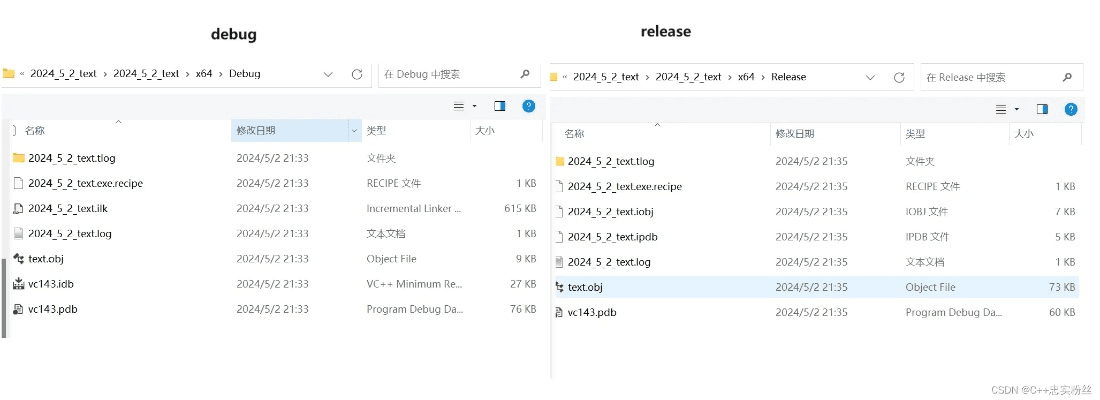
Task: Click 2024_5_2_text.exe.recipe file icon in Debug
Action: click(19, 183)
